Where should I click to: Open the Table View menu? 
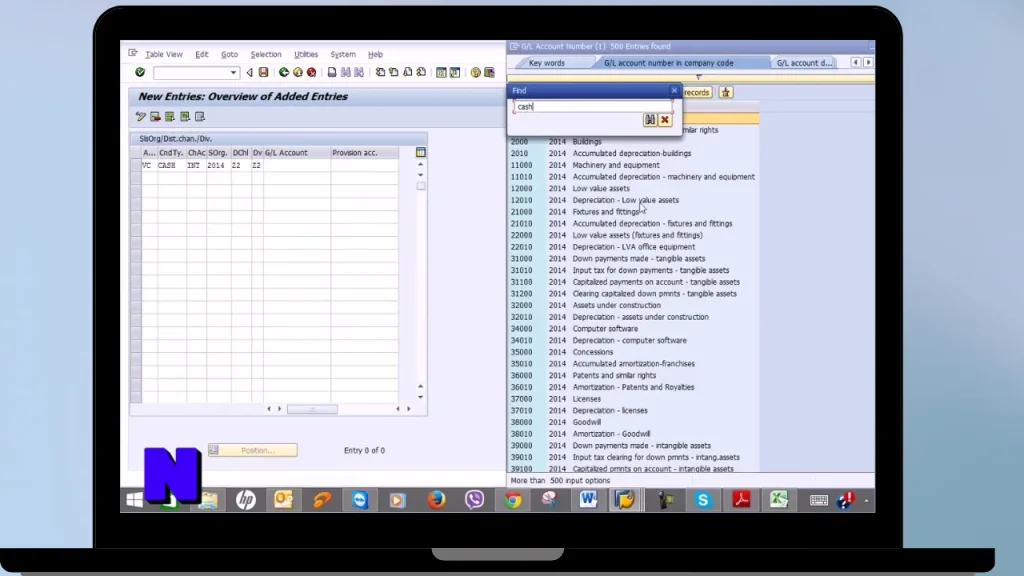coord(163,54)
